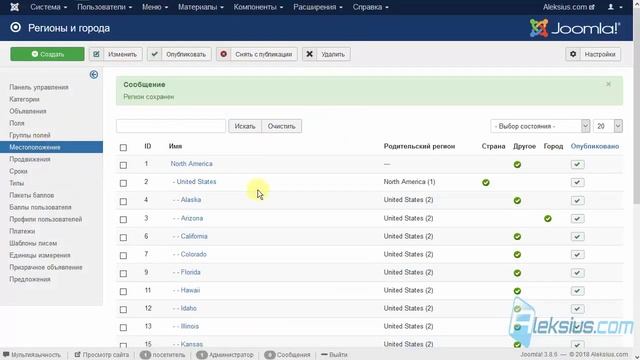The height and width of the screenshot is (360, 640).
Task: Open the Материалы menu
Action: (x=201, y=7)
